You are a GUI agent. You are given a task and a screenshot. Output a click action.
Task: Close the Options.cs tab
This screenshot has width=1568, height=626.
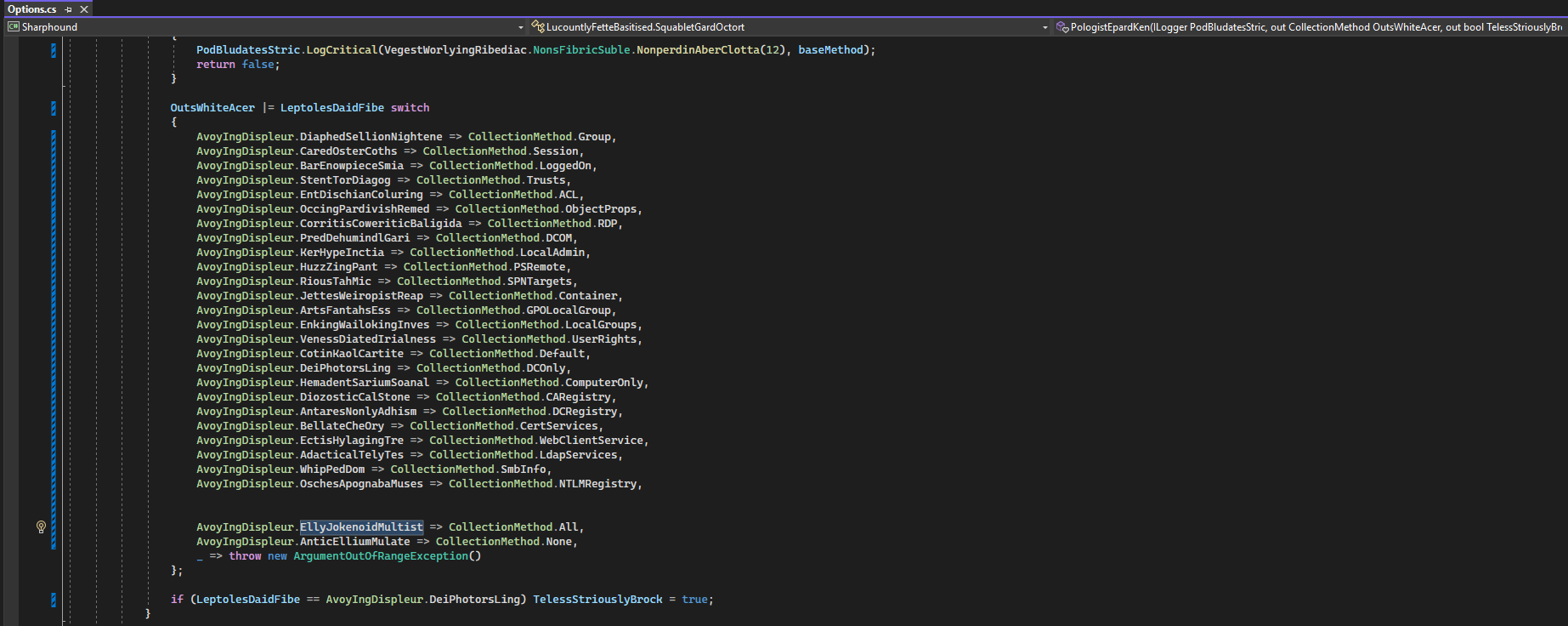tap(84, 9)
